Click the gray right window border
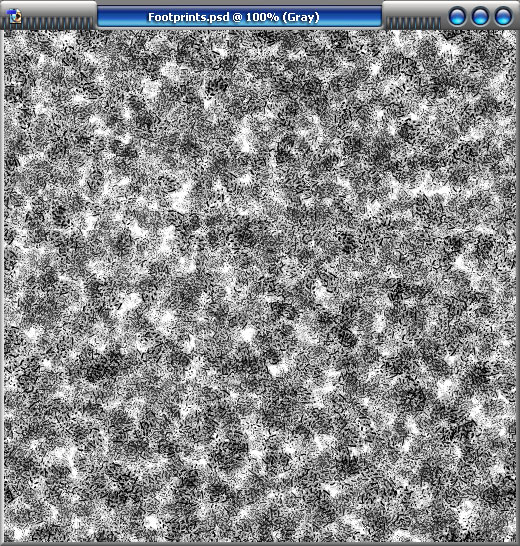Viewport: 520px width, 546px height. point(518,286)
